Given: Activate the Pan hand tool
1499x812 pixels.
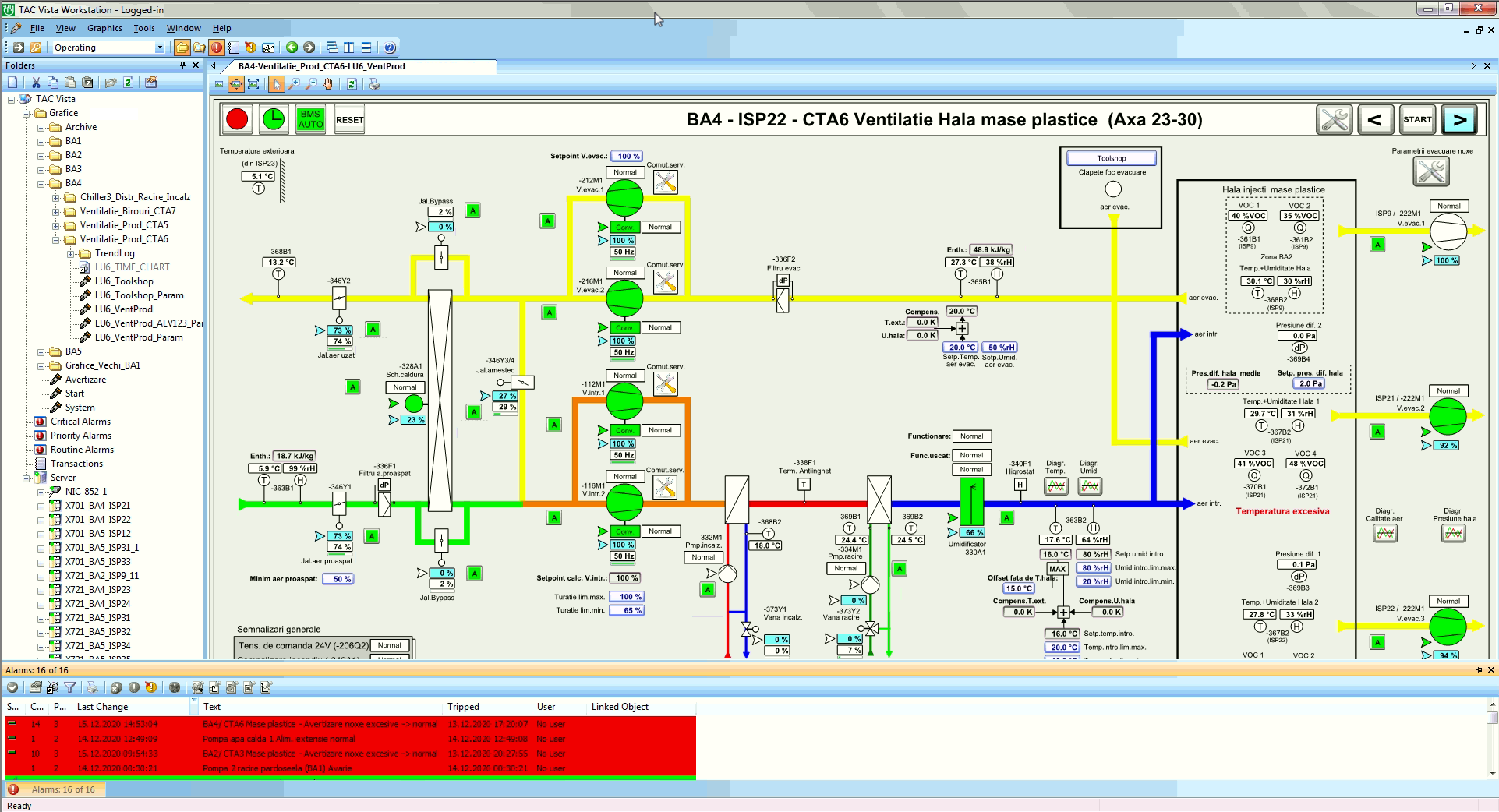Looking at the screenshot, I should point(328,84).
